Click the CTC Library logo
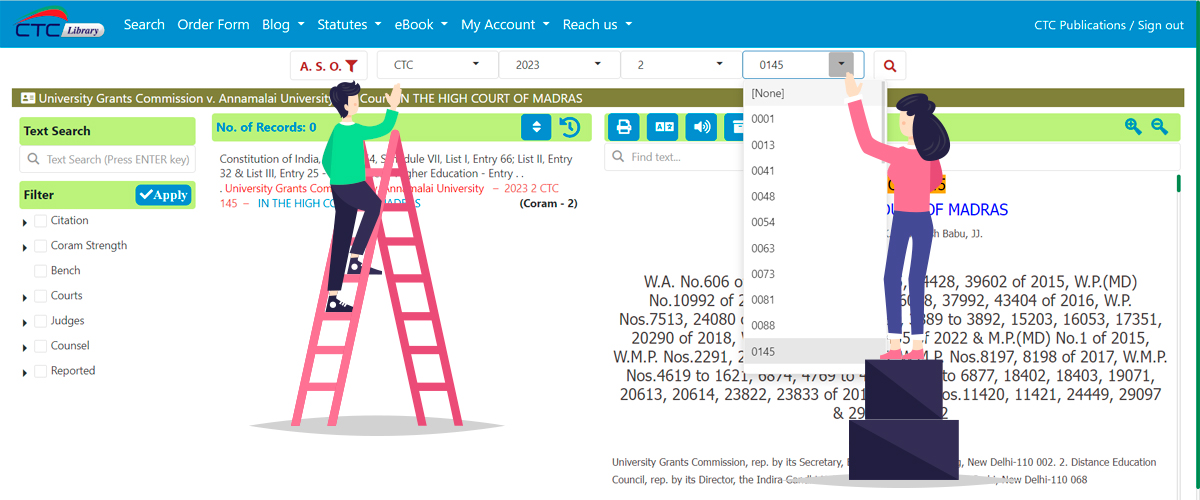 [59, 25]
